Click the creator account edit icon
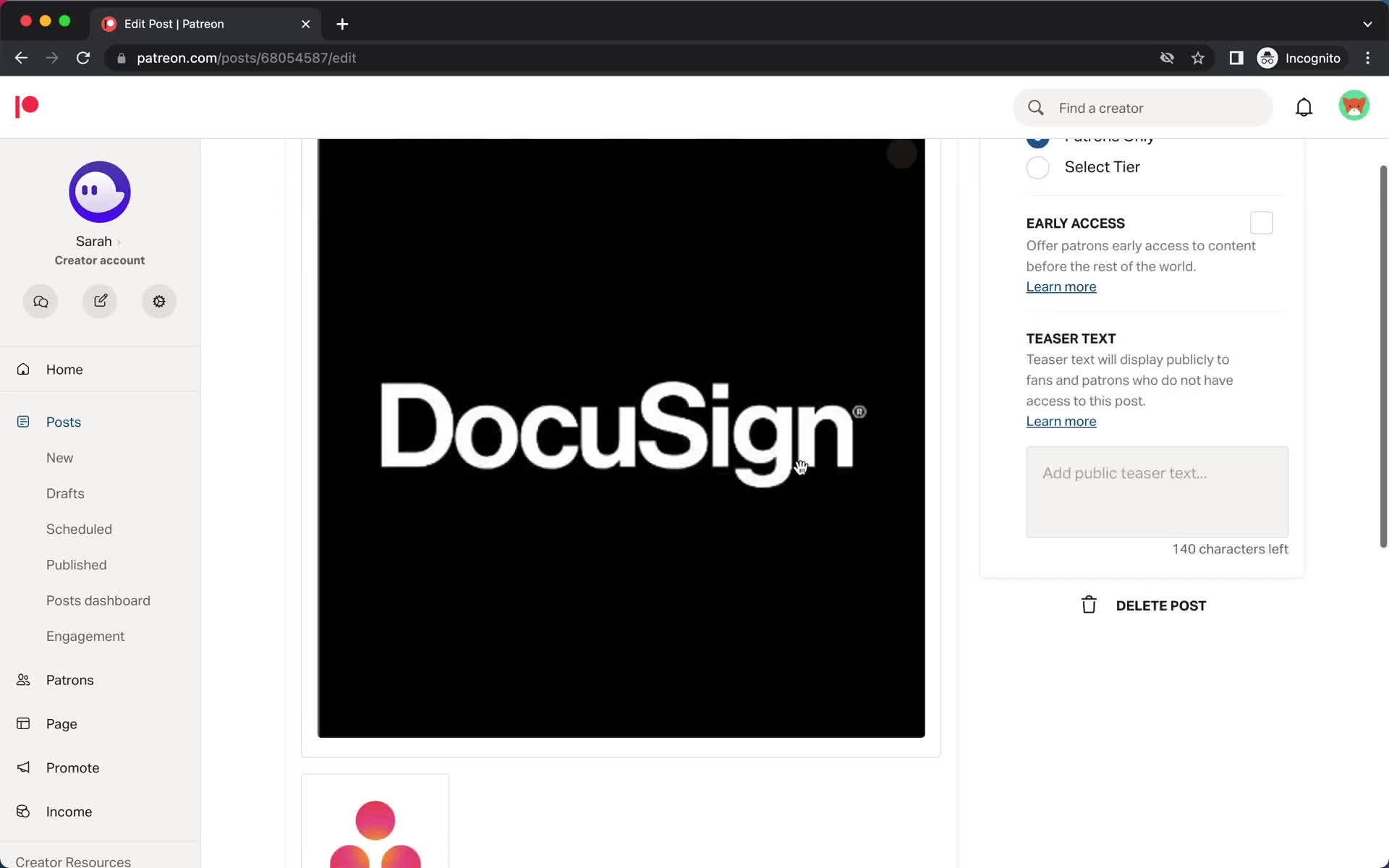The width and height of the screenshot is (1389, 868). (x=100, y=301)
